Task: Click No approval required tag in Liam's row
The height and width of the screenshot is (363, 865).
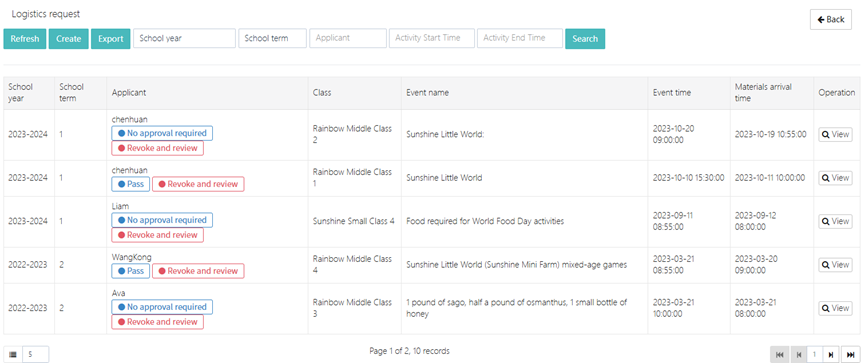Action: coord(162,220)
